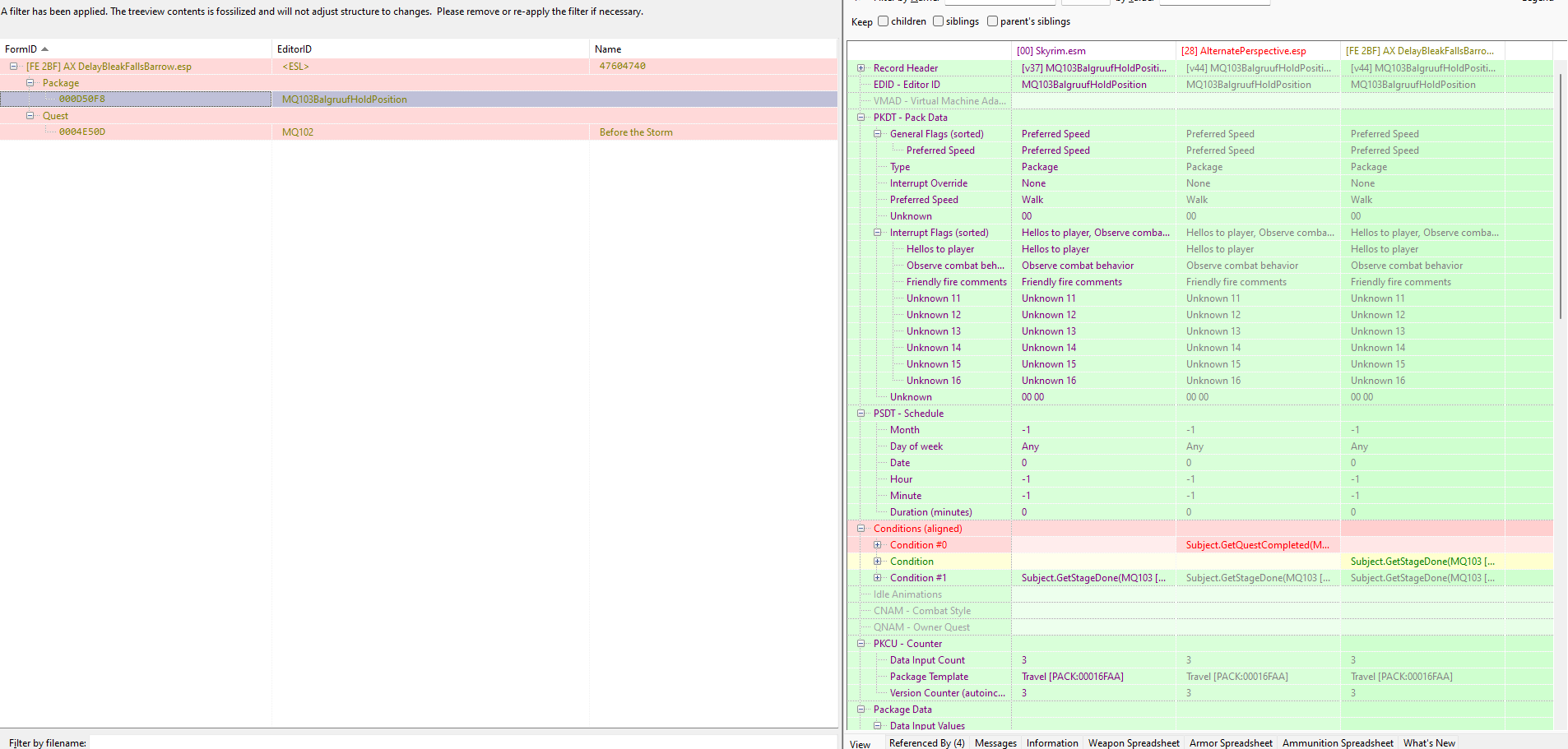
Task: Click the yellow Subject.GetStageDone condition cell
Action: click(x=1422, y=562)
